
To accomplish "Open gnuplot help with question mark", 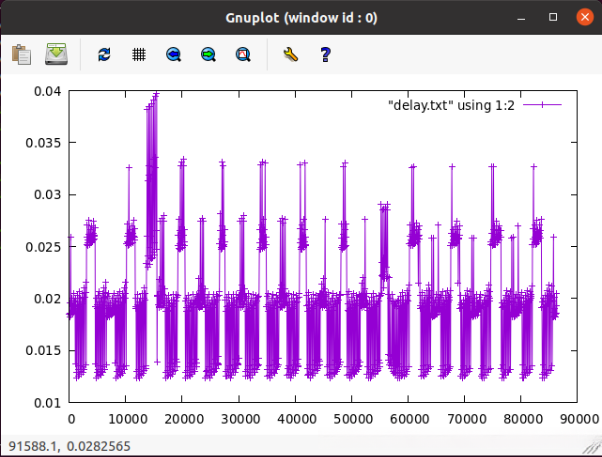I will click(326, 55).
